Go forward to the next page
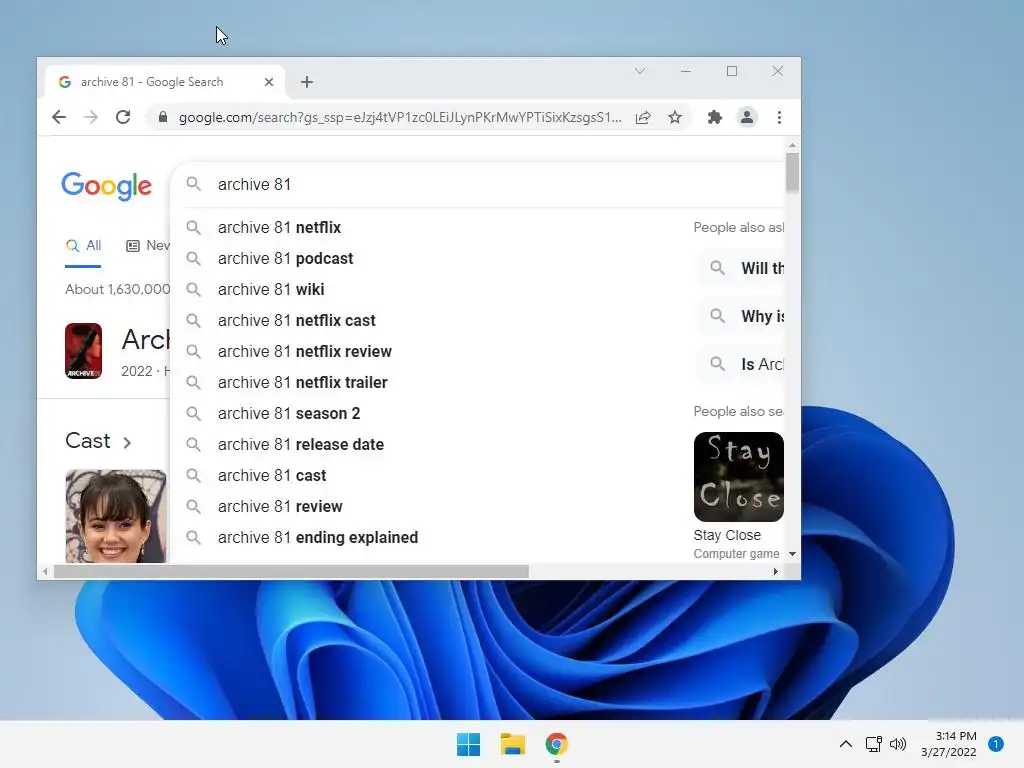 [91, 118]
